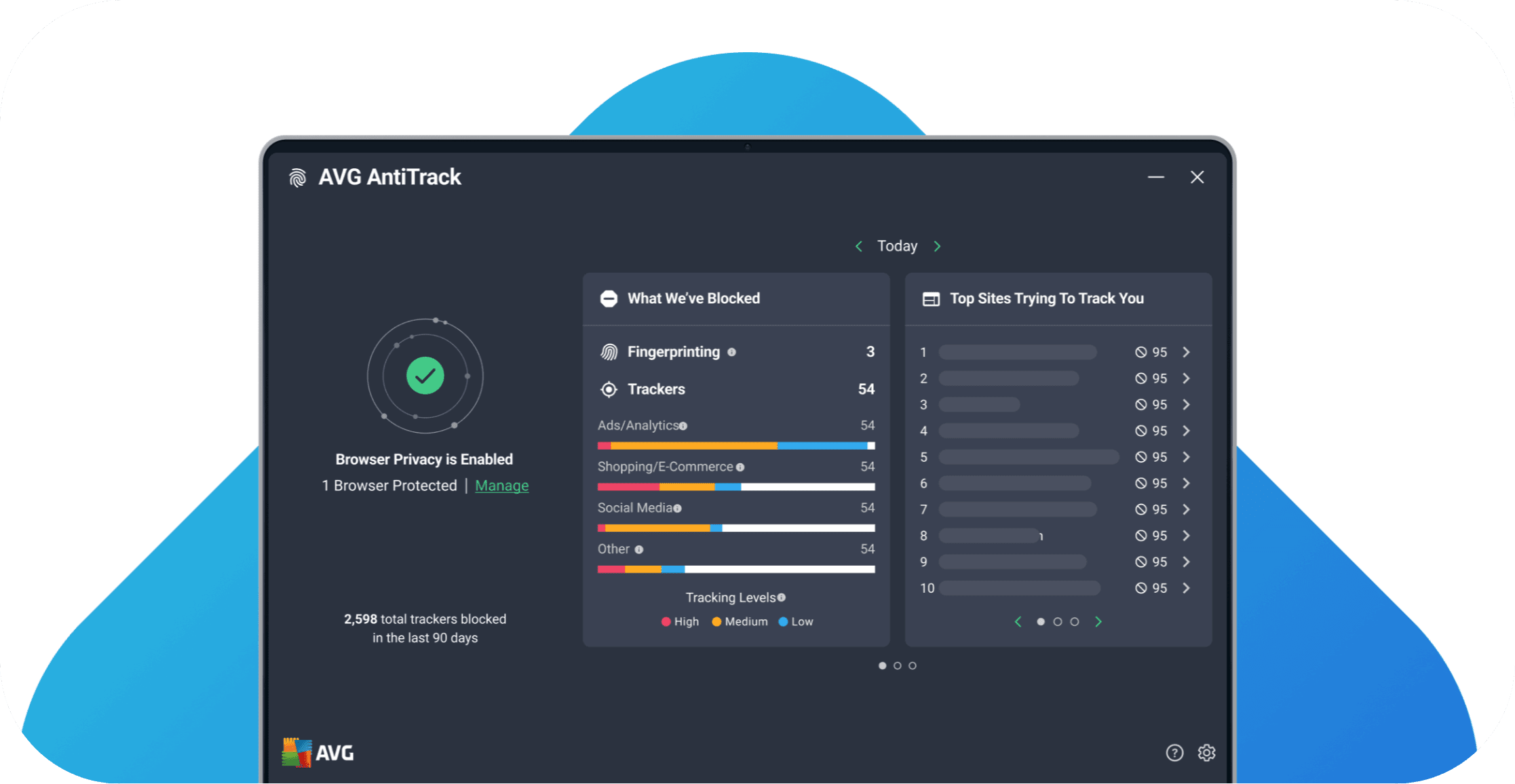Select third dashboard page dot
The height and width of the screenshot is (784, 1515).
913,666
